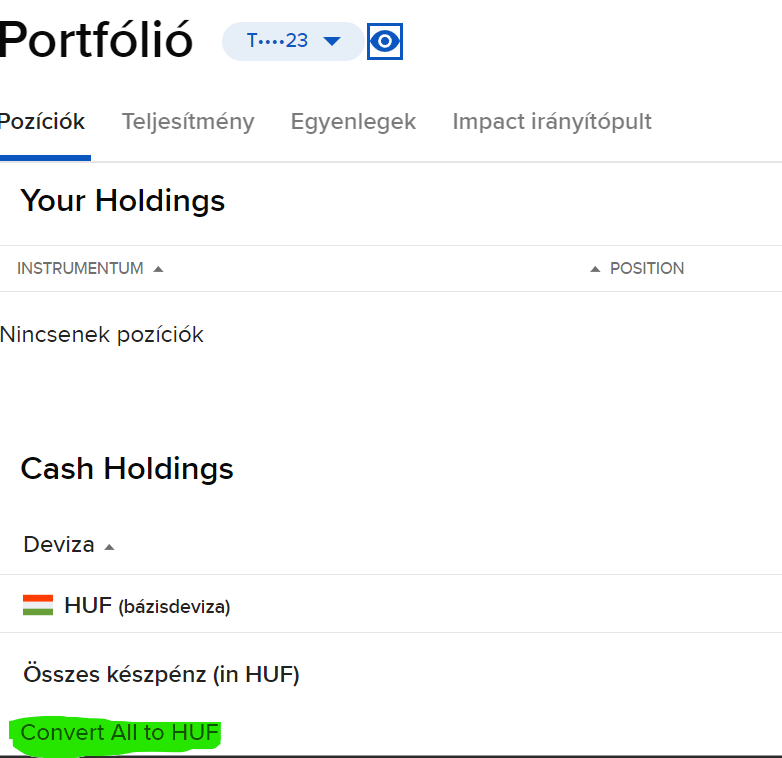
Task: Go to the Egyenlegek tab
Action: (353, 122)
